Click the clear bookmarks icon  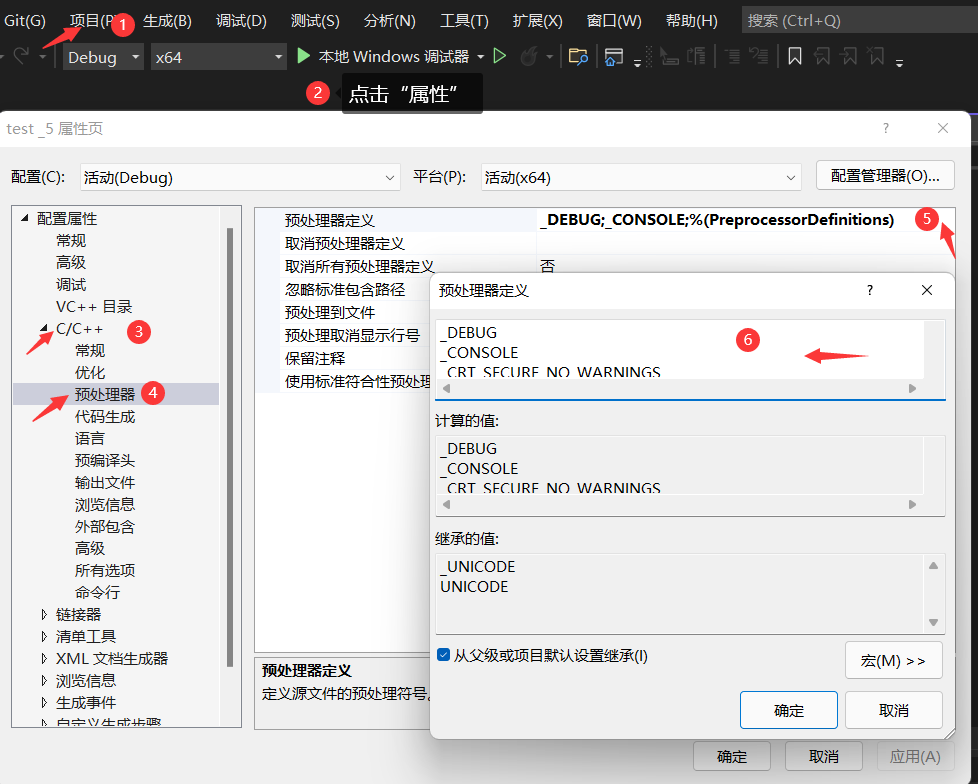[x=876, y=57]
